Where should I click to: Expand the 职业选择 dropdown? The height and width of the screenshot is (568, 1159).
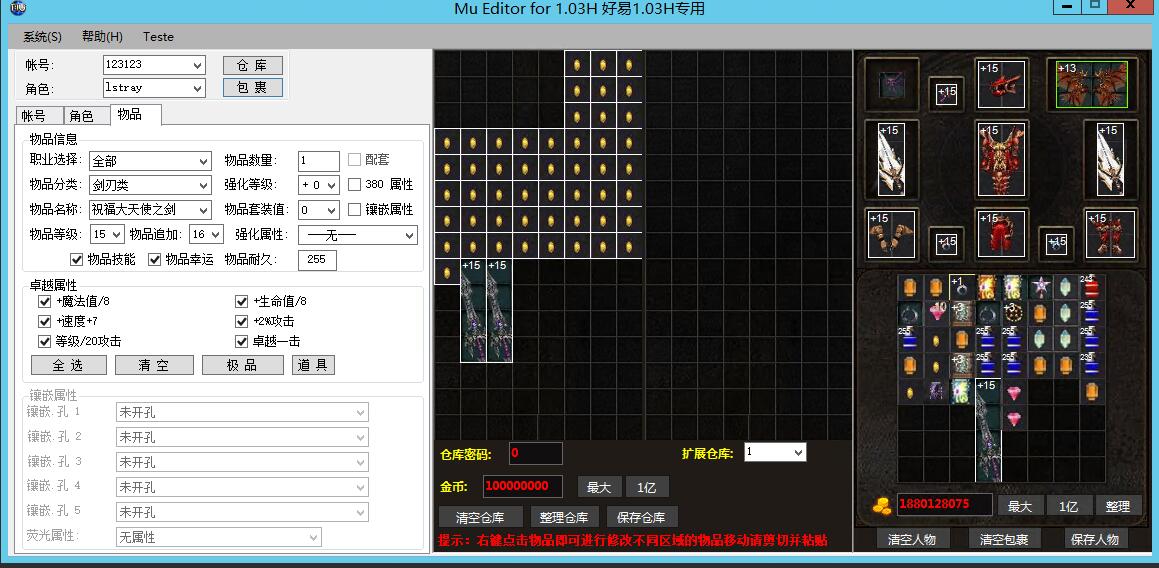coord(150,160)
